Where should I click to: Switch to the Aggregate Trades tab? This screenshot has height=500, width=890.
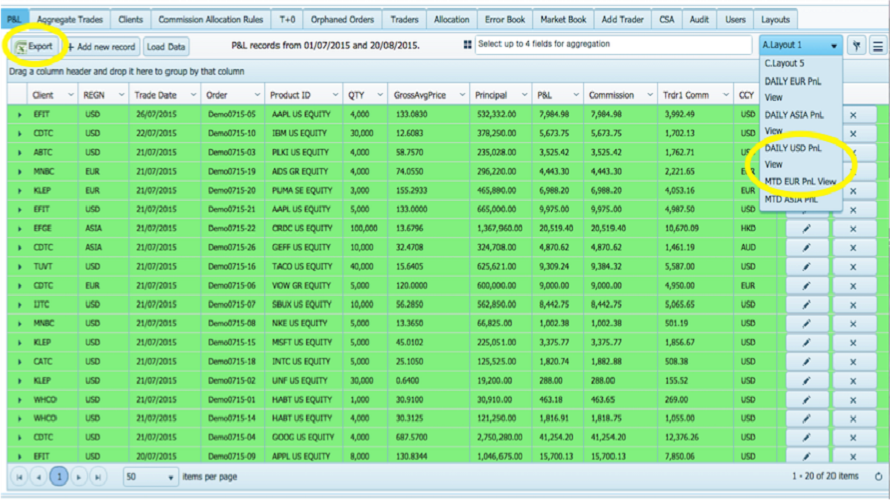pos(70,19)
